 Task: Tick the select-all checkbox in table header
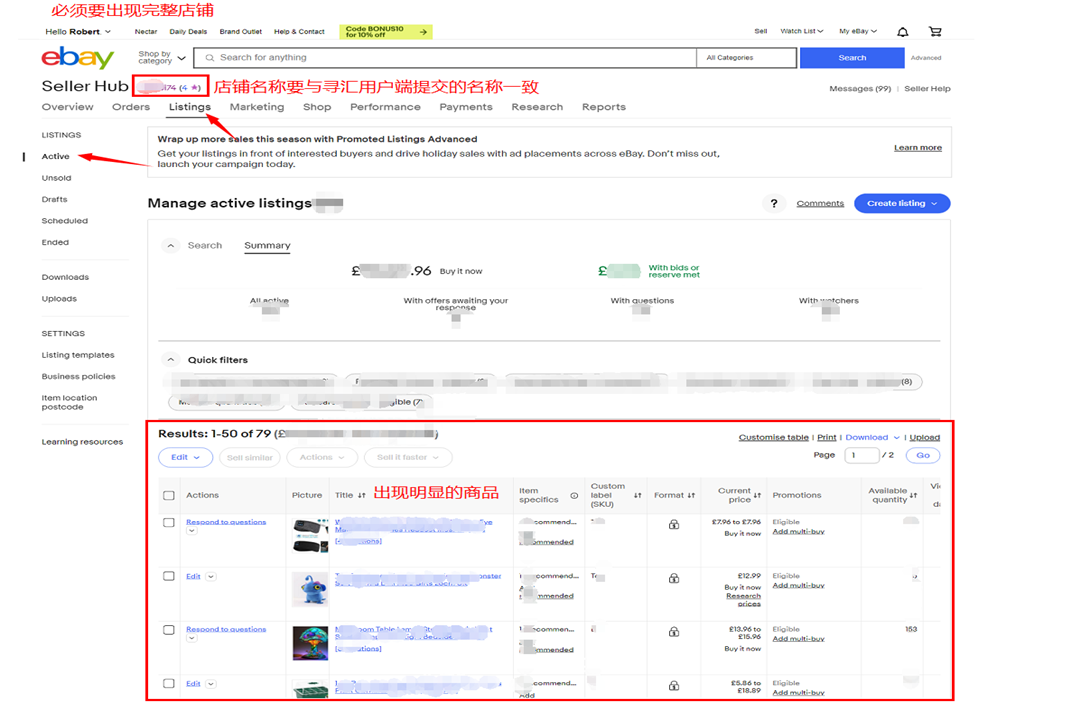point(169,496)
